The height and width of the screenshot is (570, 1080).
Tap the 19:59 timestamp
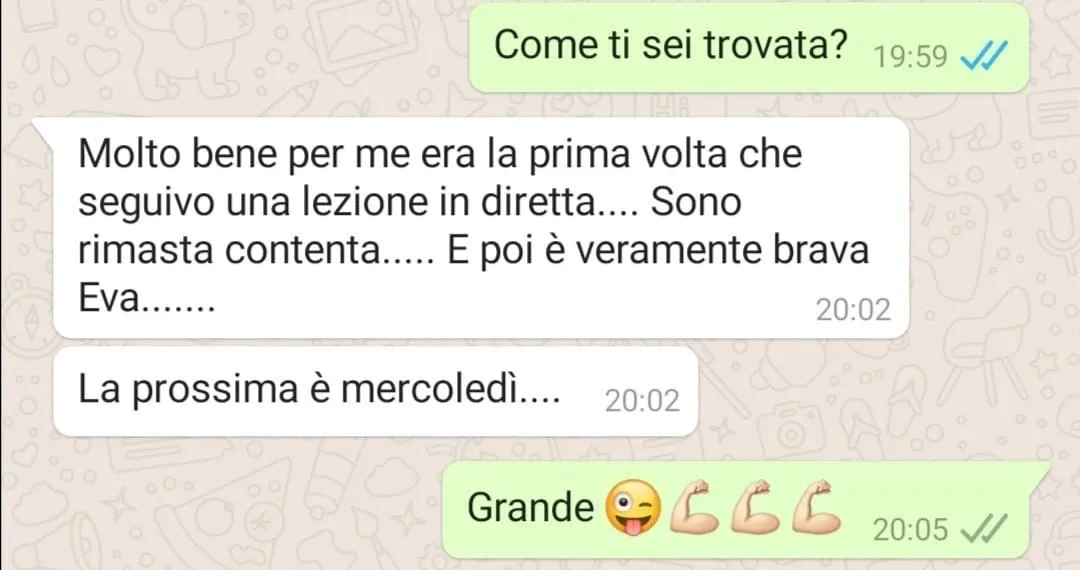(910, 57)
